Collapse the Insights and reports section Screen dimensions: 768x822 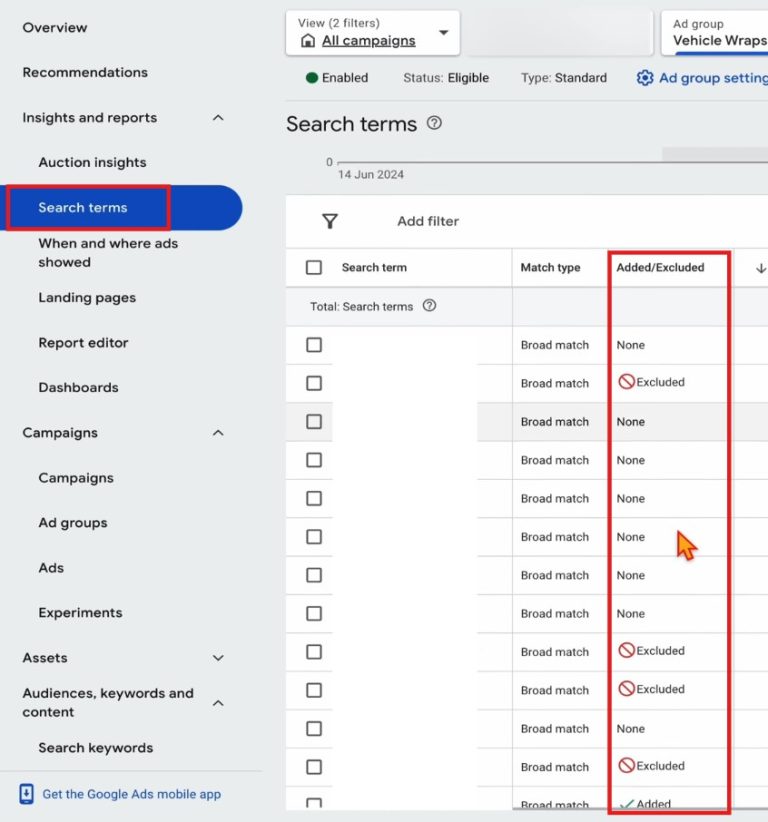pyautogui.click(x=218, y=117)
